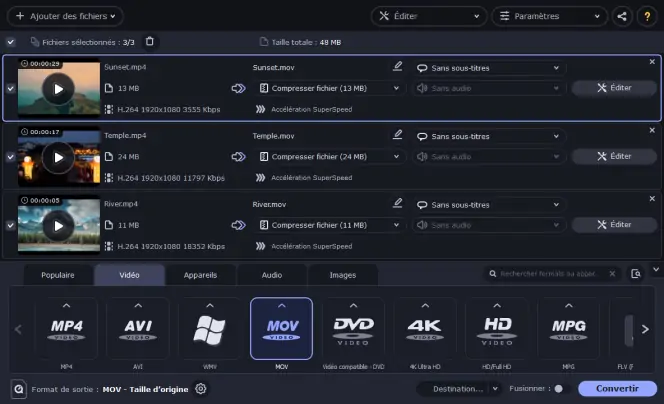Expand MP4 format presets arrow
Viewport: 664px width, 404px height.
pyautogui.click(x=66, y=305)
